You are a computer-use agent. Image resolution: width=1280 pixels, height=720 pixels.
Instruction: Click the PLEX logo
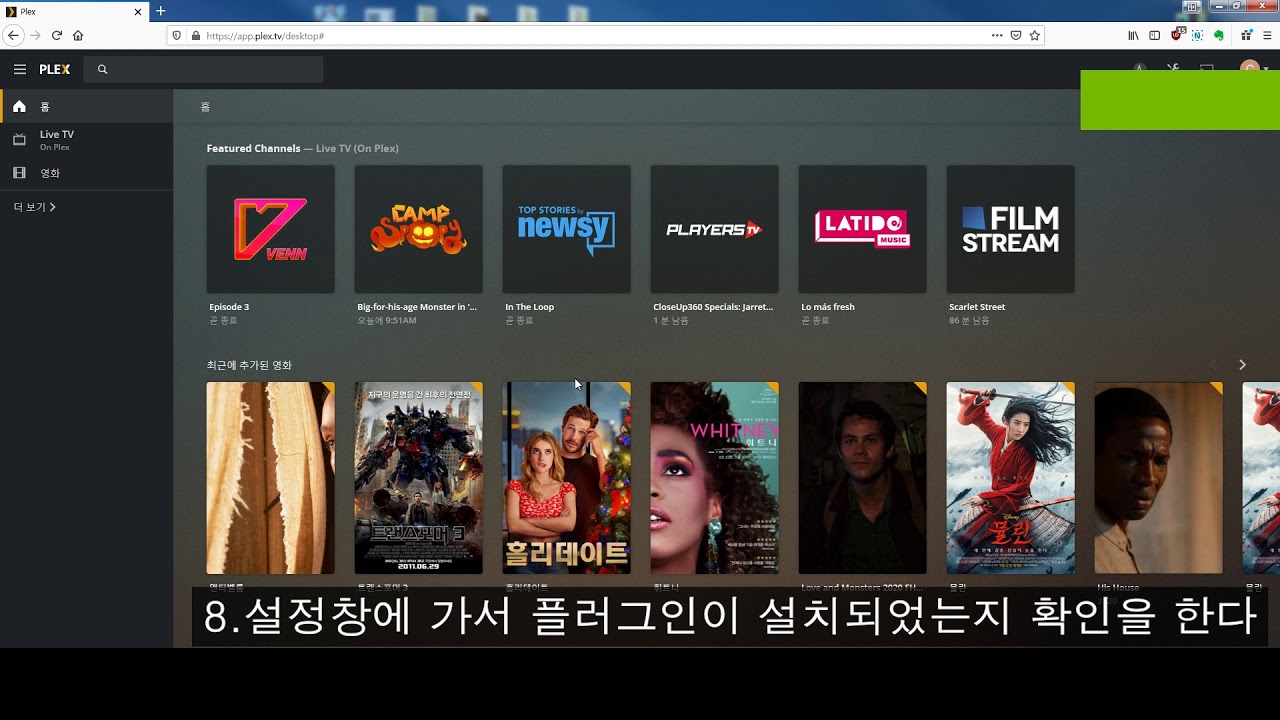coord(55,69)
